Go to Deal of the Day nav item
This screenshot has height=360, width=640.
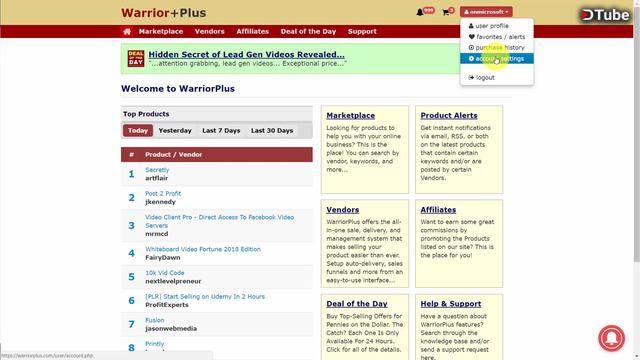point(308,31)
